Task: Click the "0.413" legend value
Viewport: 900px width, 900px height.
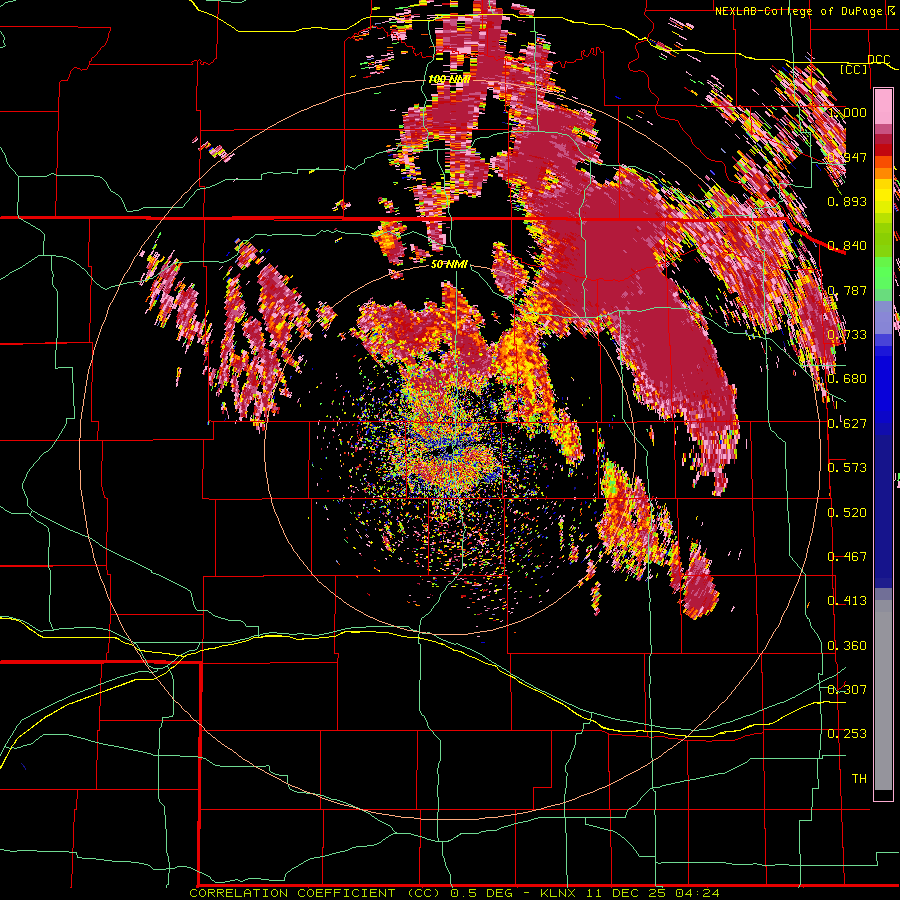Action: pyautogui.click(x=848, y=601)
